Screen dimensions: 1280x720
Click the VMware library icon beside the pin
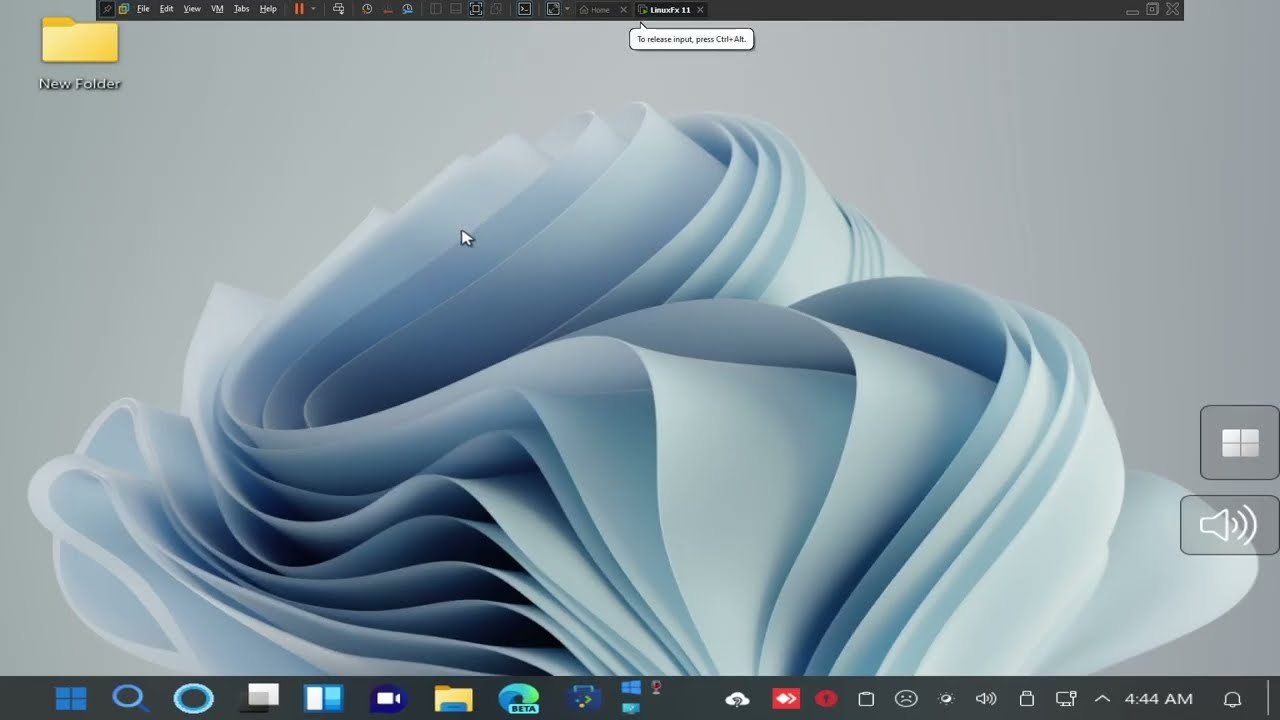[123, 9]
